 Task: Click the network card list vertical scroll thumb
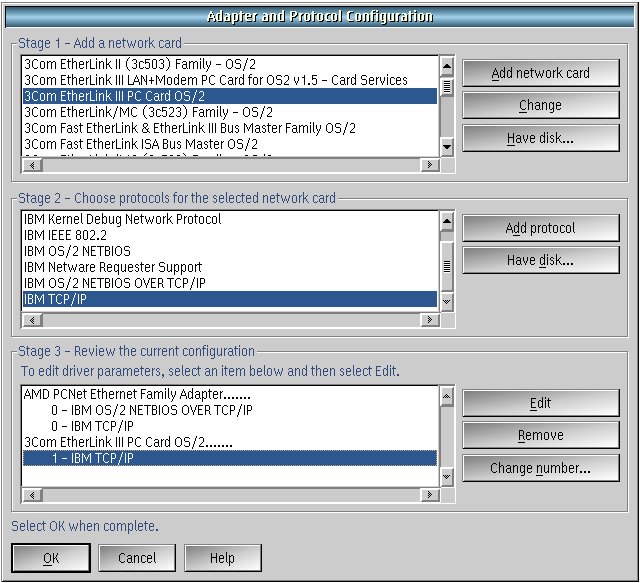point(447,87)
